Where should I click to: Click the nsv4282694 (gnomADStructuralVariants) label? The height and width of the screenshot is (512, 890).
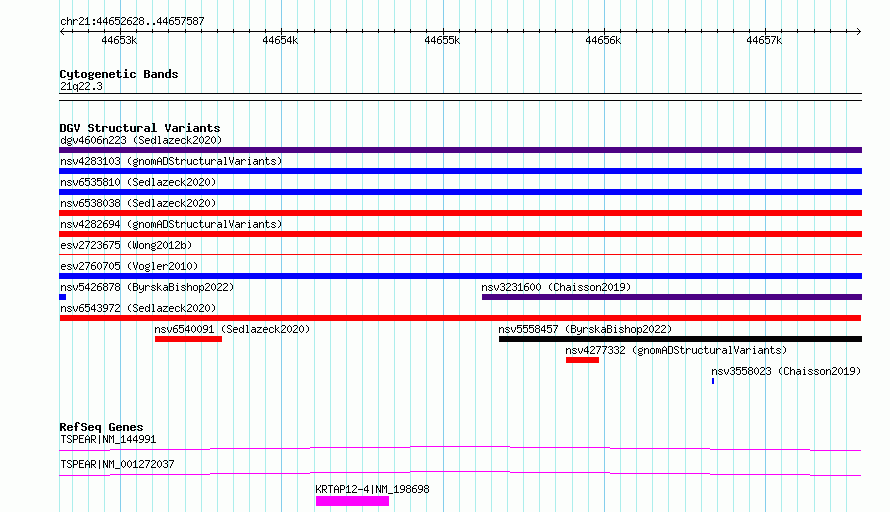pos(171,224)
